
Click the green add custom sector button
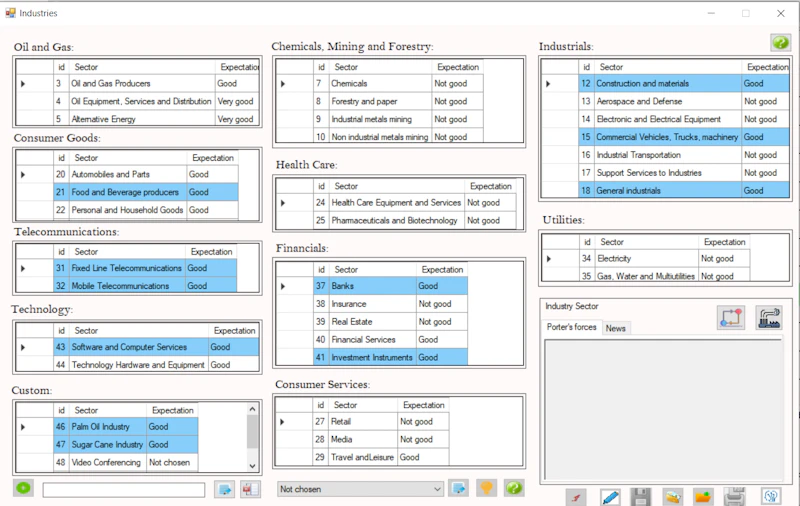pos(23,488)
